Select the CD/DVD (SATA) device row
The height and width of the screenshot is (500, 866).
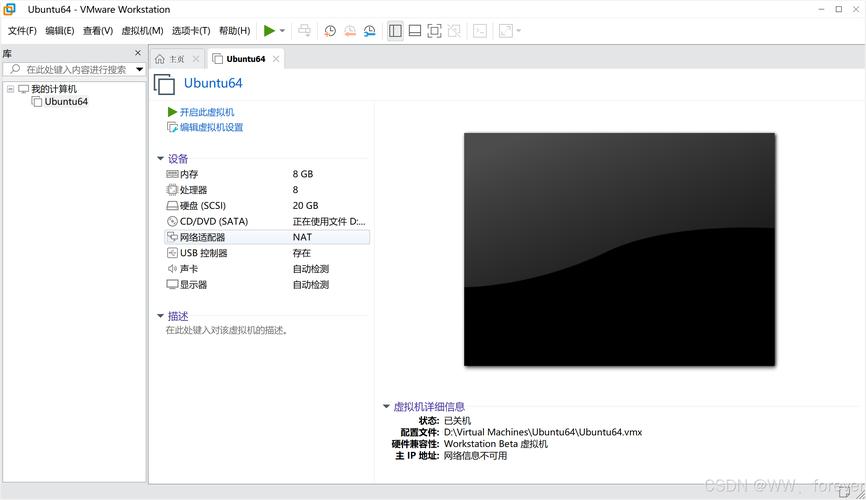click(267, 222)
